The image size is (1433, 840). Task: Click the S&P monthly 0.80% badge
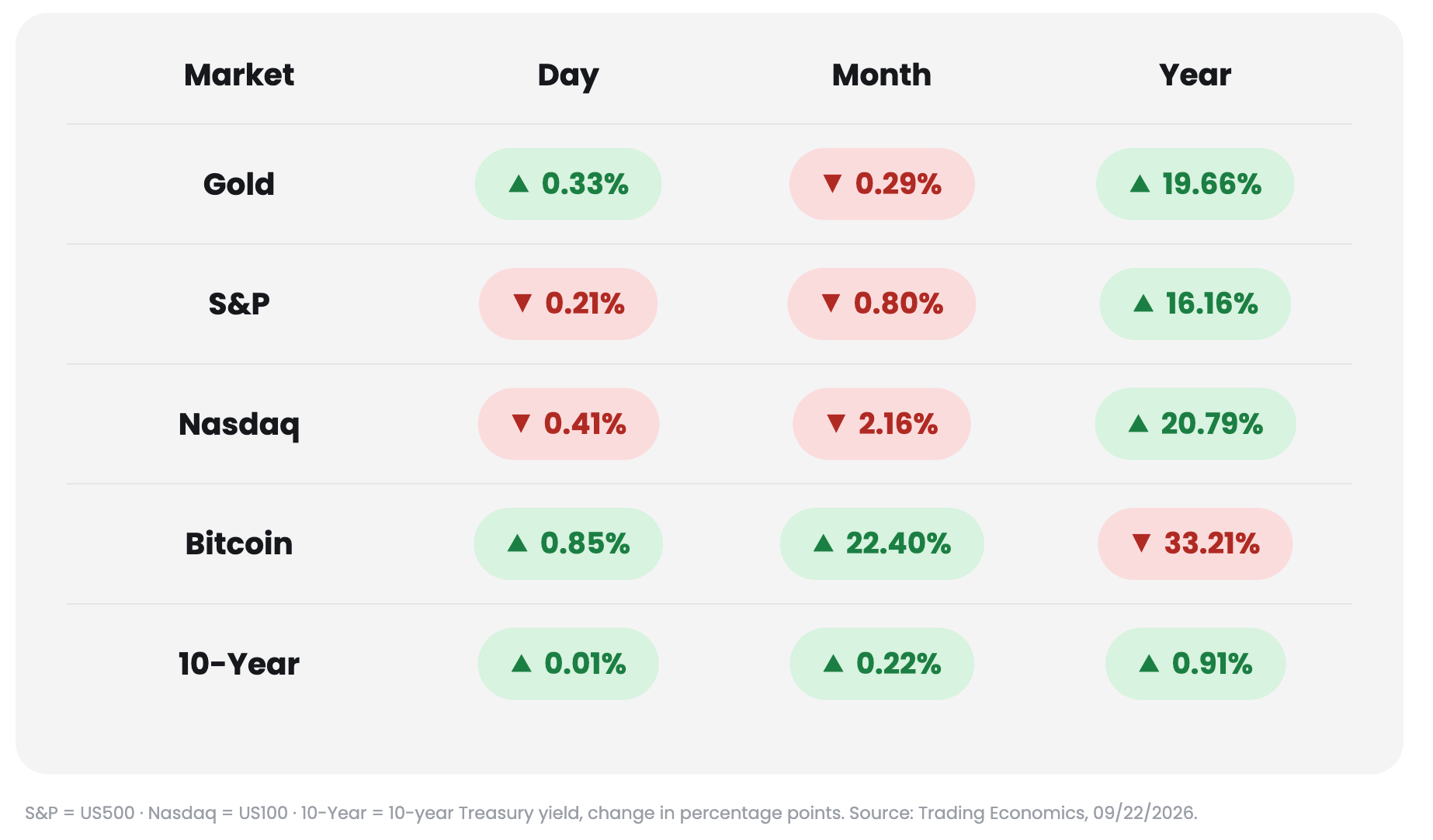click(882, 304)
